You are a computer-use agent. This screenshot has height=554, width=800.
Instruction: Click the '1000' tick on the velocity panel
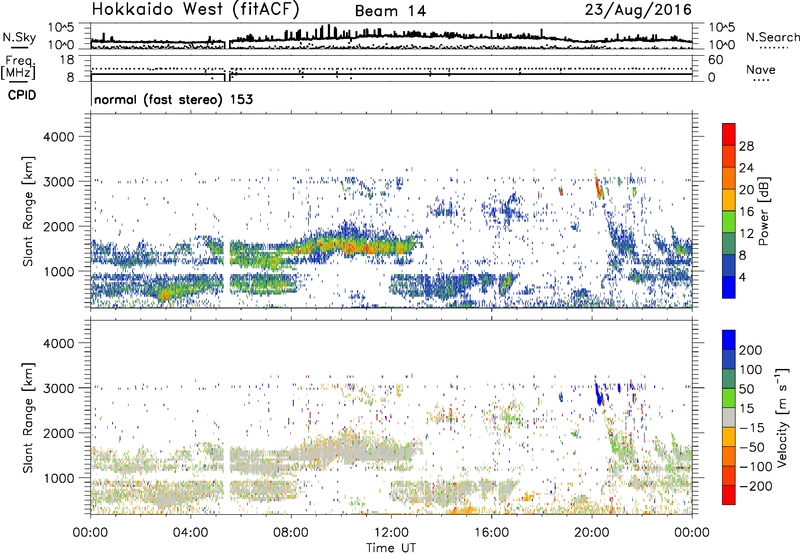pyautogui.click(x=59, y=478)
